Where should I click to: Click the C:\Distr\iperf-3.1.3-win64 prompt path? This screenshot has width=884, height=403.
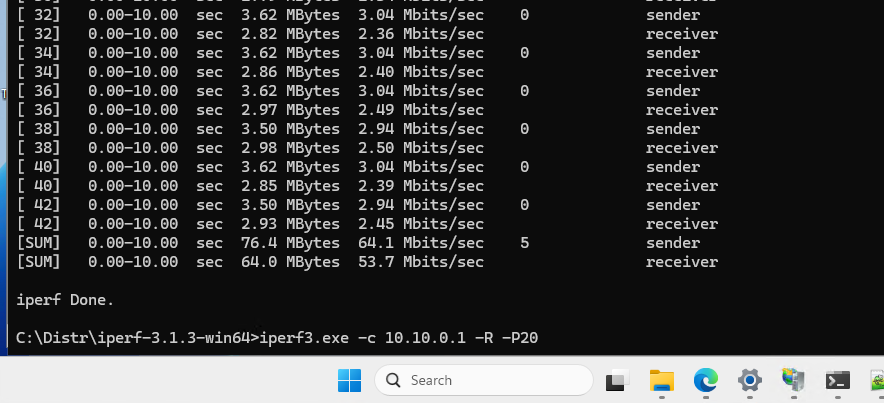(133, 337)
